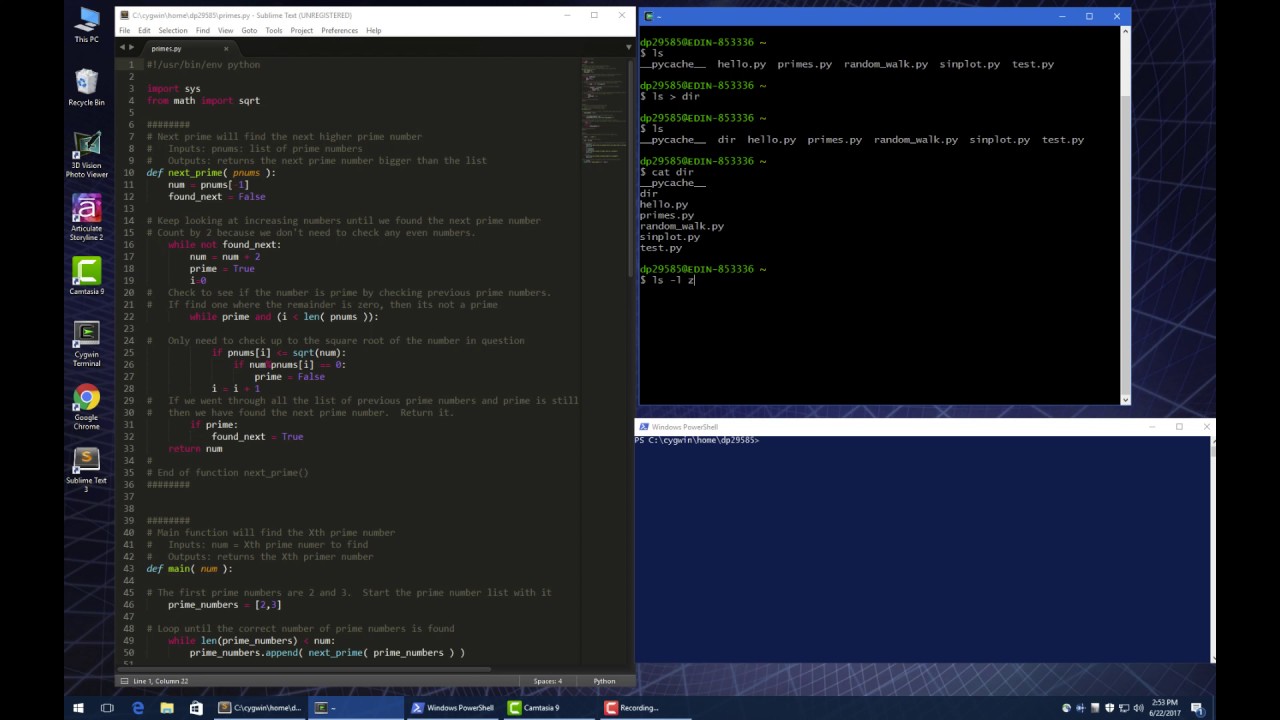Image resolution: width=1280 pixels, height=720 pixels.
Task: Open Sublime Text Selection menu
Action: pyautogui.click(x=173, y=30)
